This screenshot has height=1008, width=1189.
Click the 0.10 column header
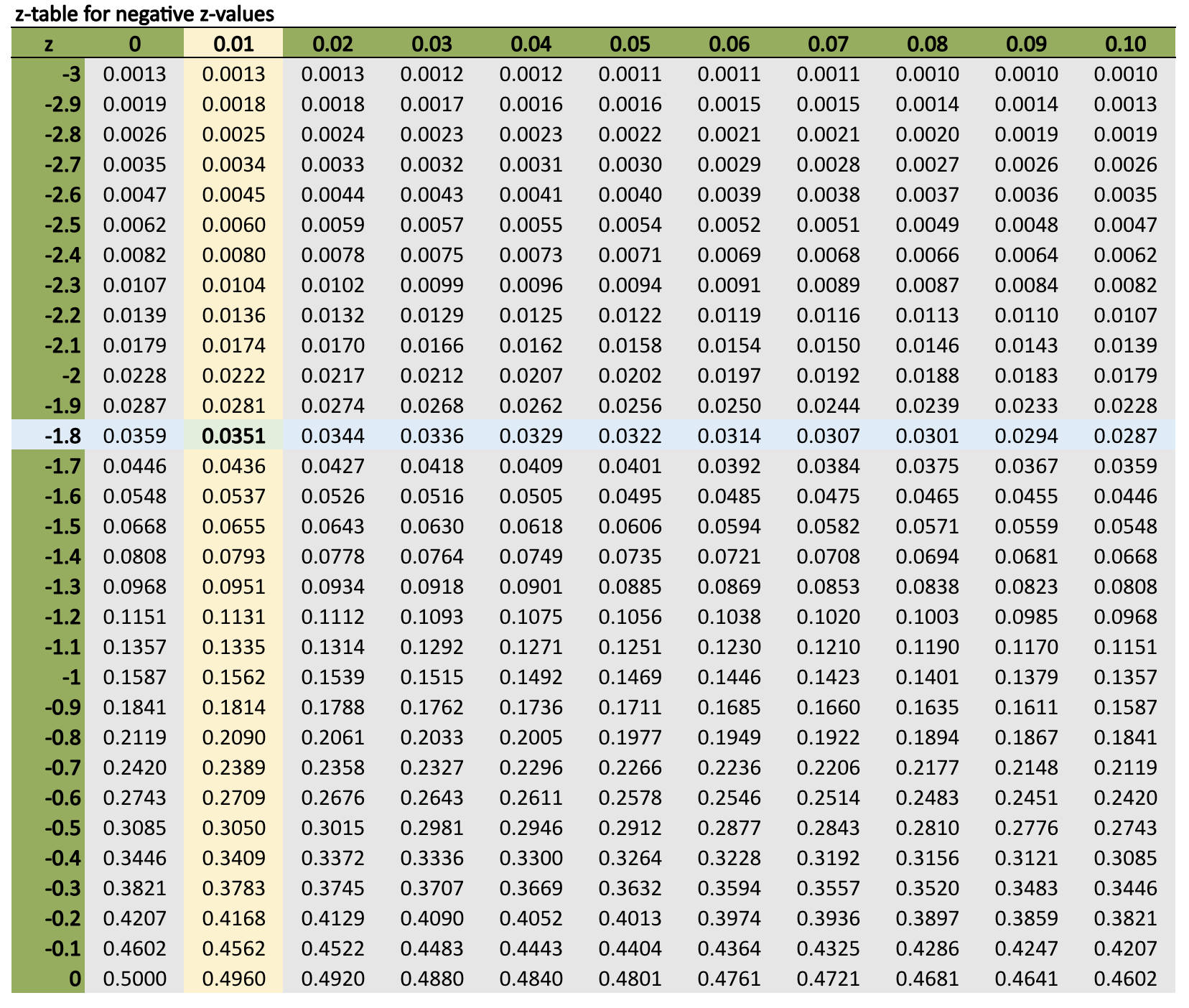(1125, 44)
